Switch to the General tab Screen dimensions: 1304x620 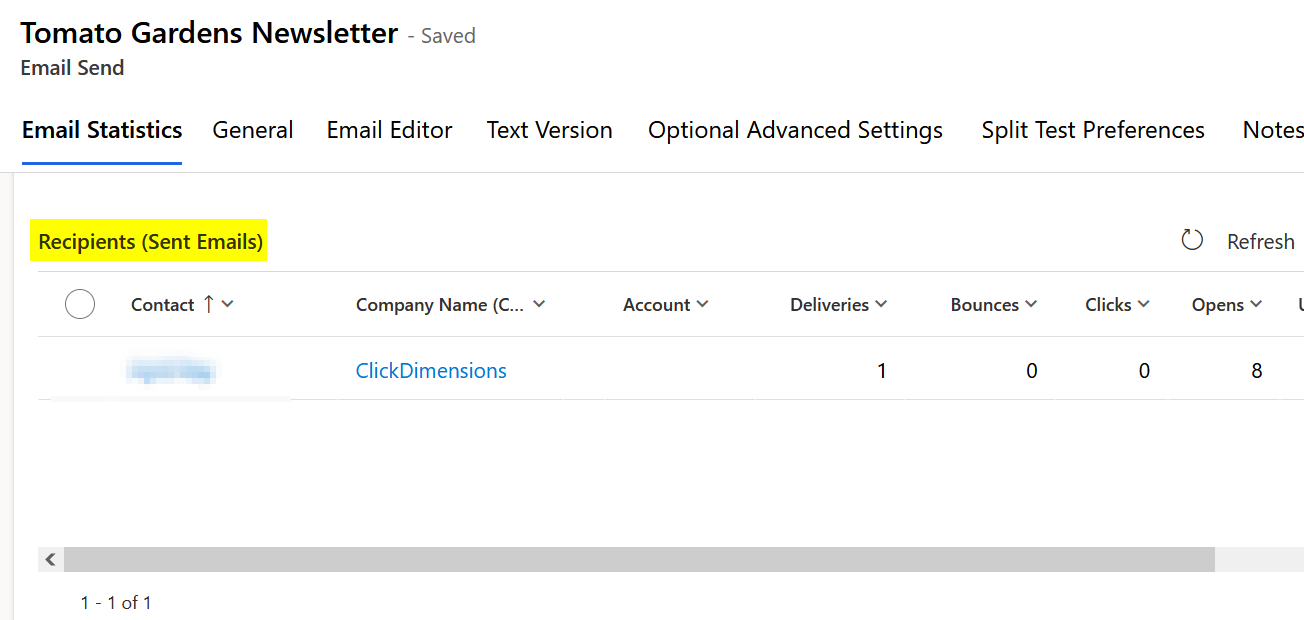coord(253,130)
